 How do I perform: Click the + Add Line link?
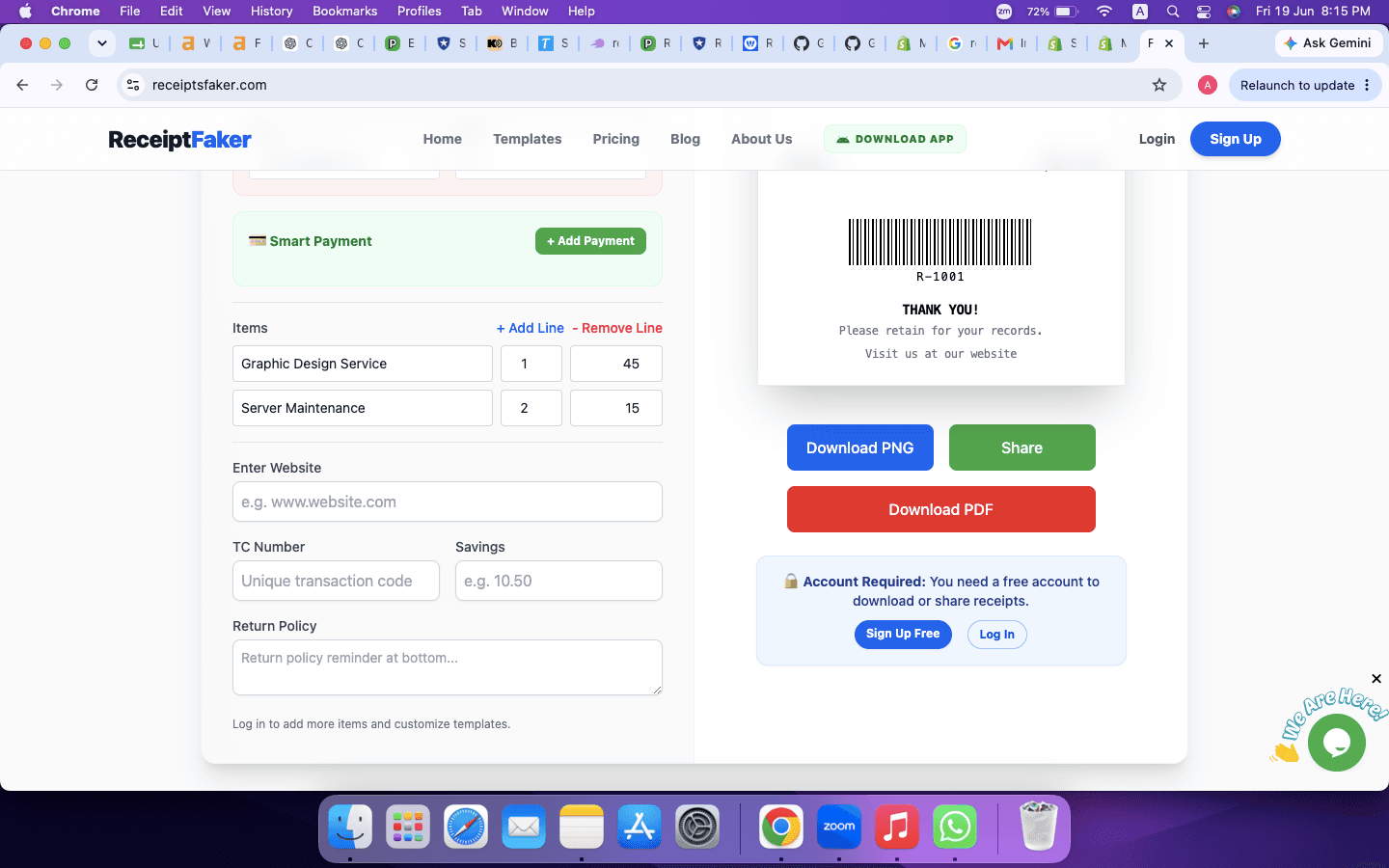tap(530, 328)
